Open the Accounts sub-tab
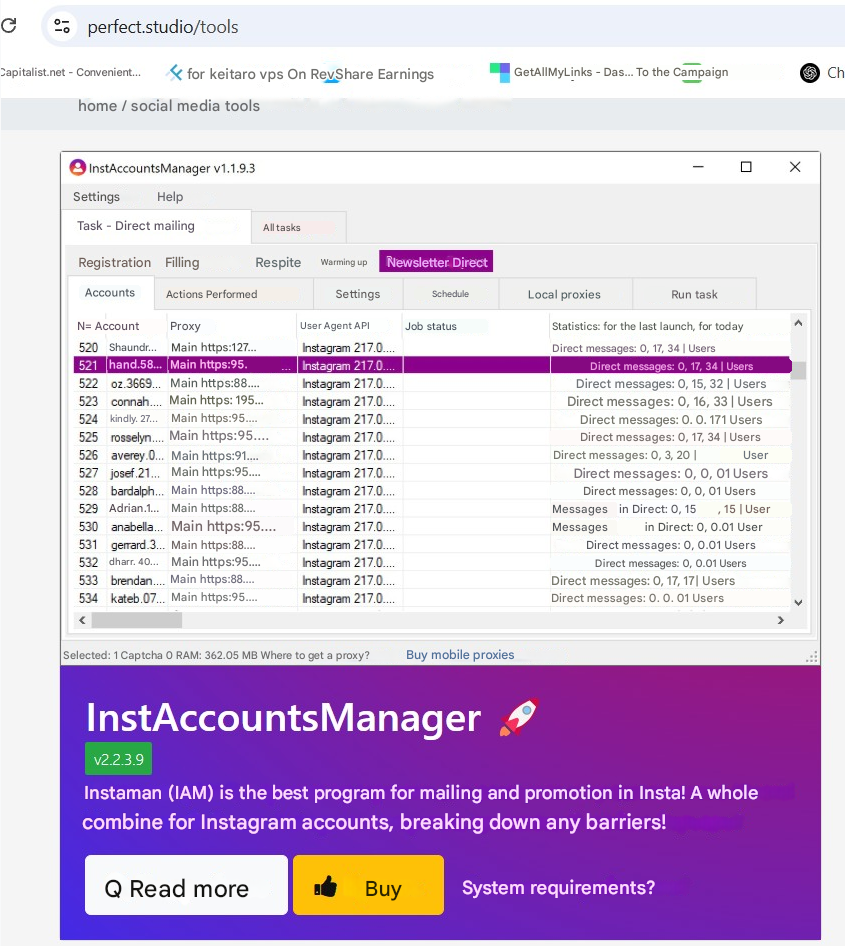Screen dimensions: 845x946 pos(110,293)
